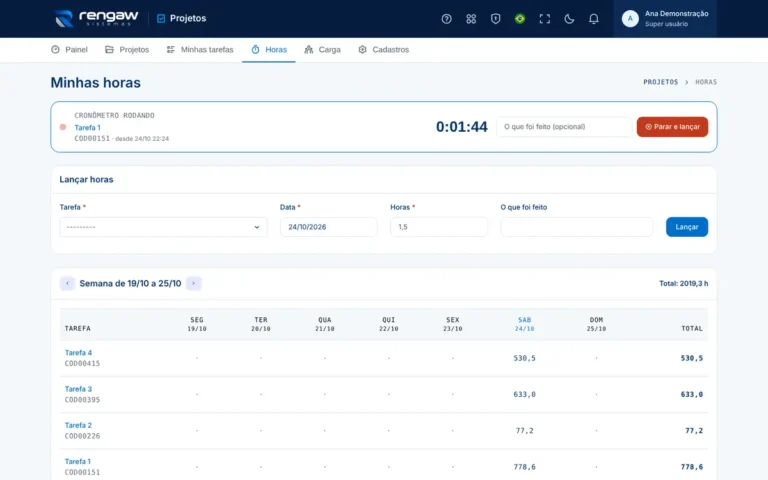The width and height of the screenshot is (768, 480).
Task: Open Ana Demonstração user avatar
Action: 630,19
